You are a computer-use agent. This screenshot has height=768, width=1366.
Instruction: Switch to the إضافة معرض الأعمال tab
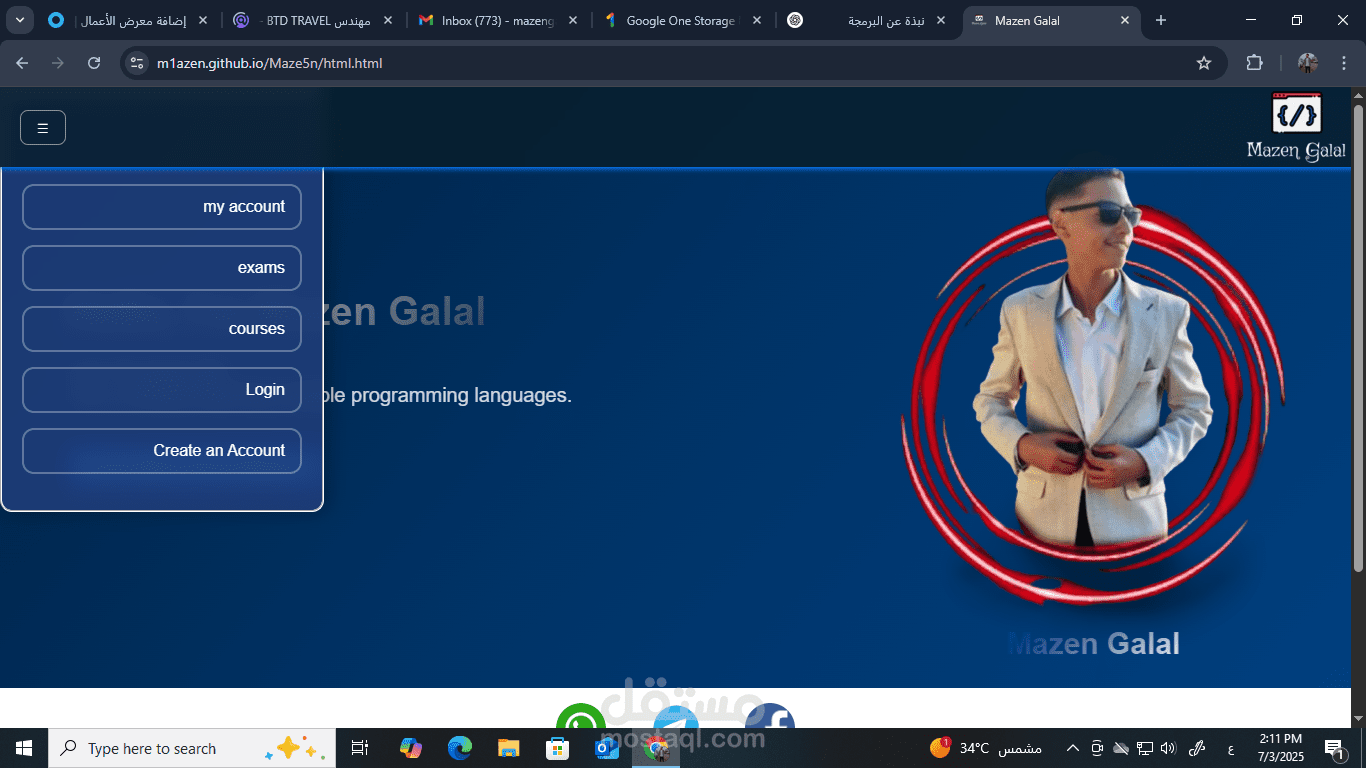pos(130,20)
